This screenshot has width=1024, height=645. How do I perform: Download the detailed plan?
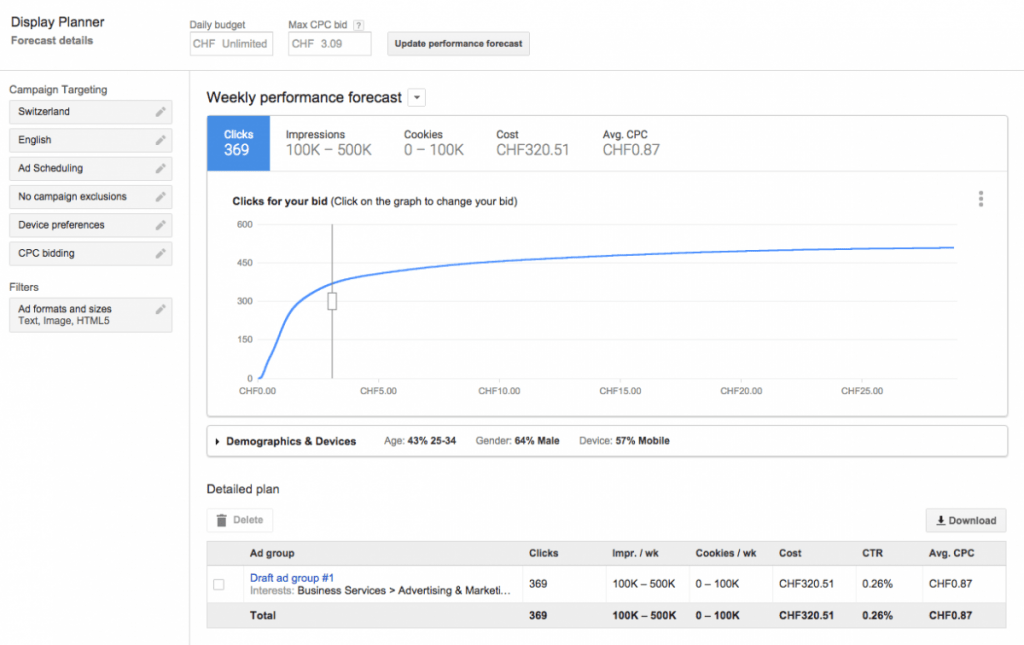point(964,520)
